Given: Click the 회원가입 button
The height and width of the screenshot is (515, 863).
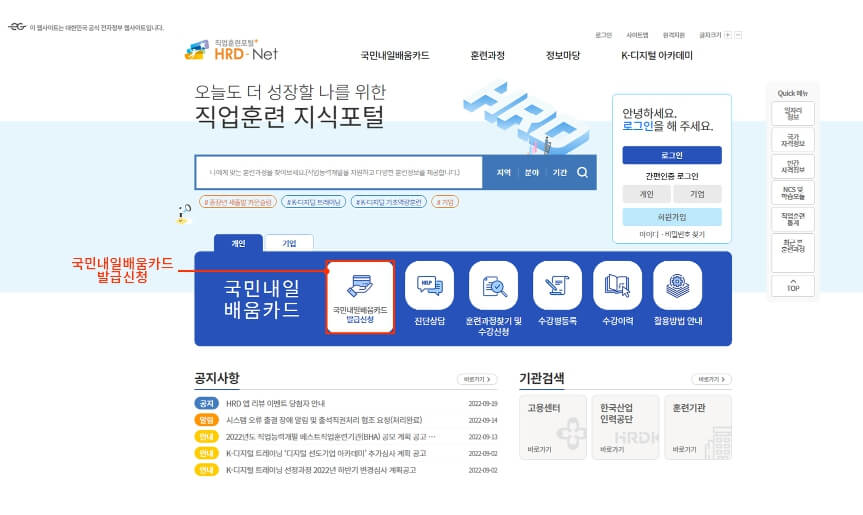Looking at the screenshot, I should (x=671, y=217).
